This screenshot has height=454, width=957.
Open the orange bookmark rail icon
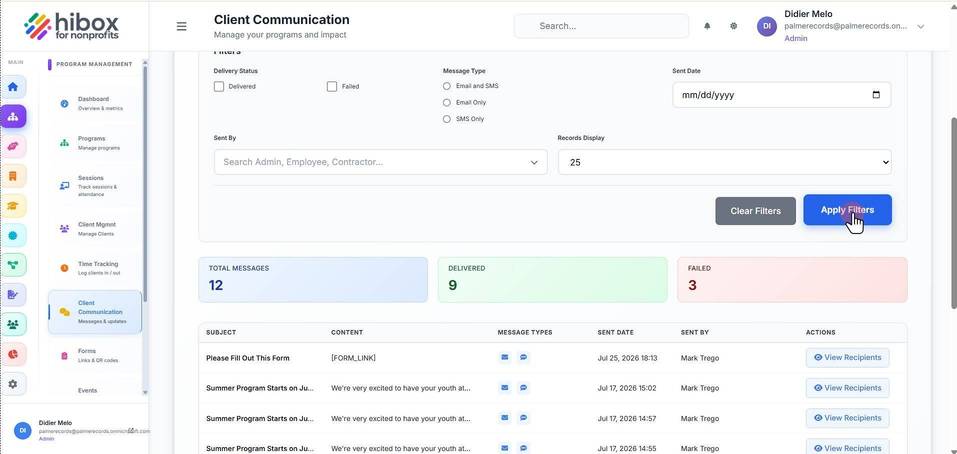13,176
